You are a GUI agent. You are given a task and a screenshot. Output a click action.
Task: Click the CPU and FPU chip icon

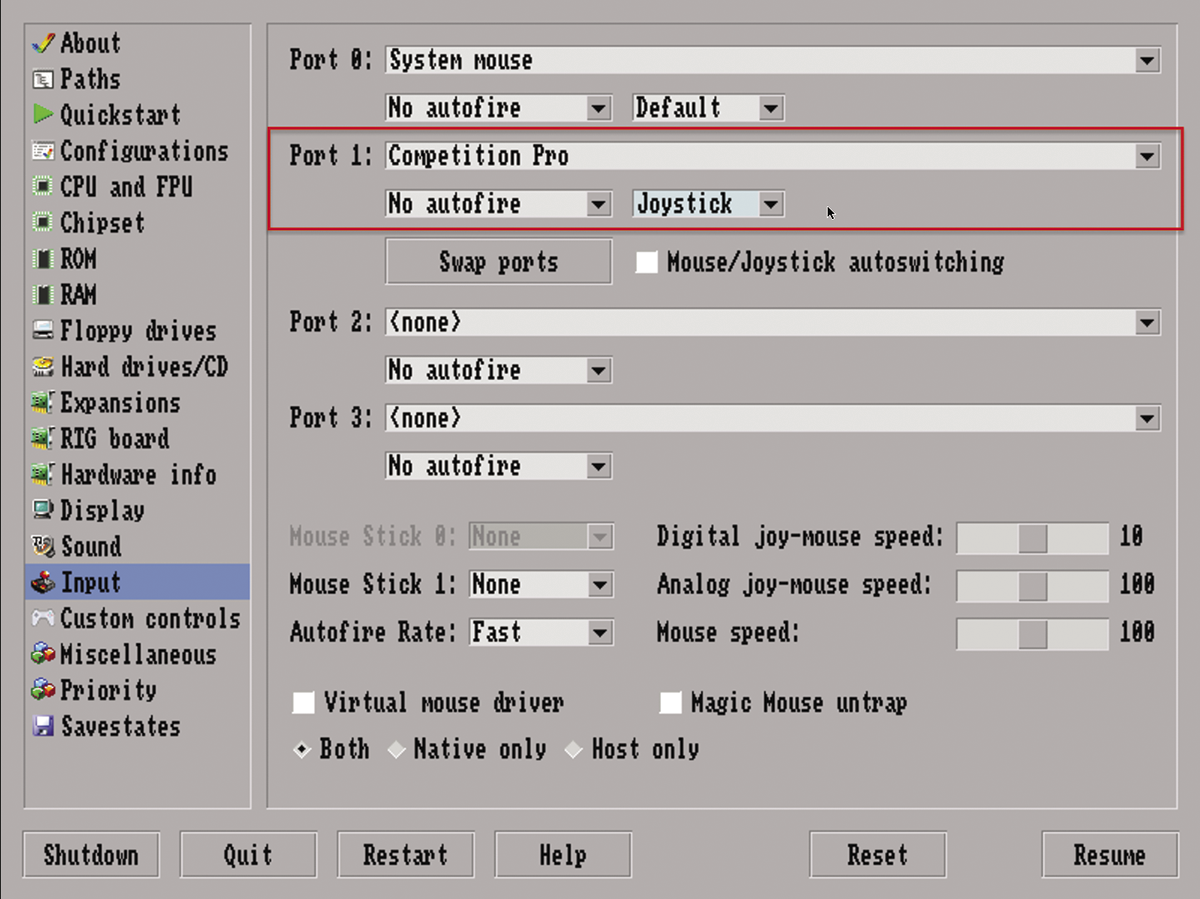click(43, 187)
